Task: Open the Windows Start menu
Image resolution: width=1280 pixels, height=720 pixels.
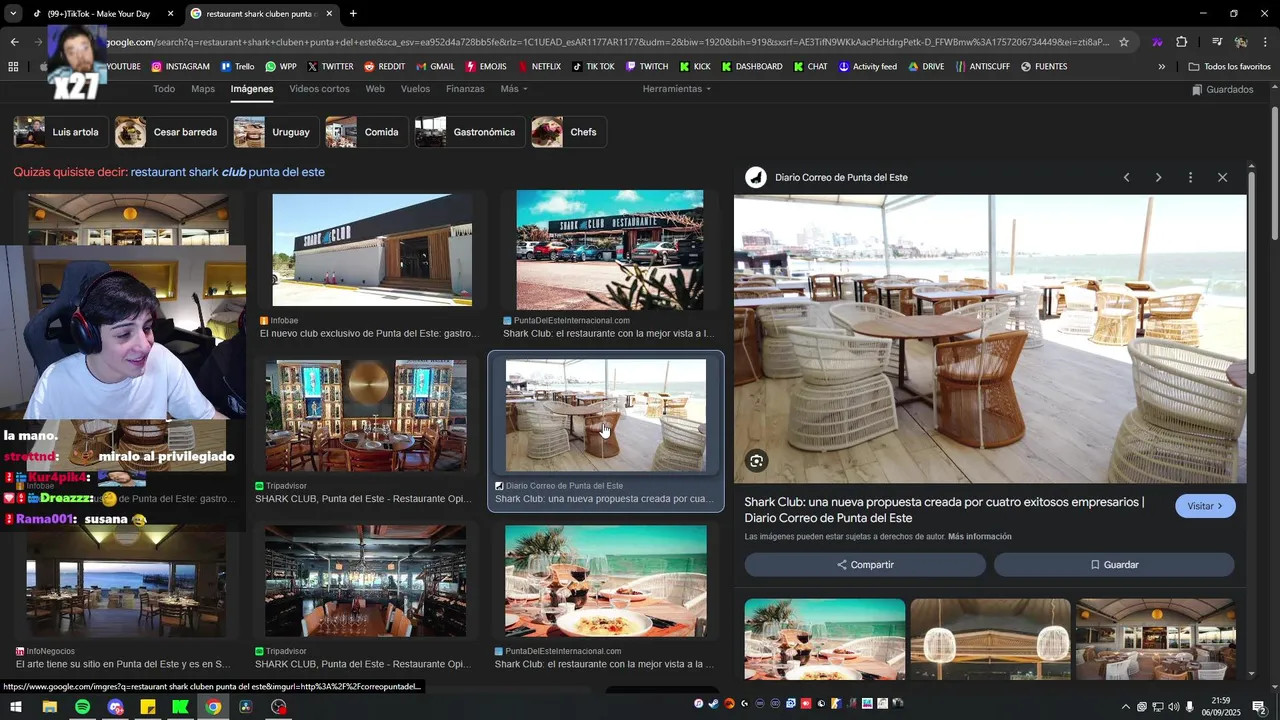Action: click(x=15, y=707)
